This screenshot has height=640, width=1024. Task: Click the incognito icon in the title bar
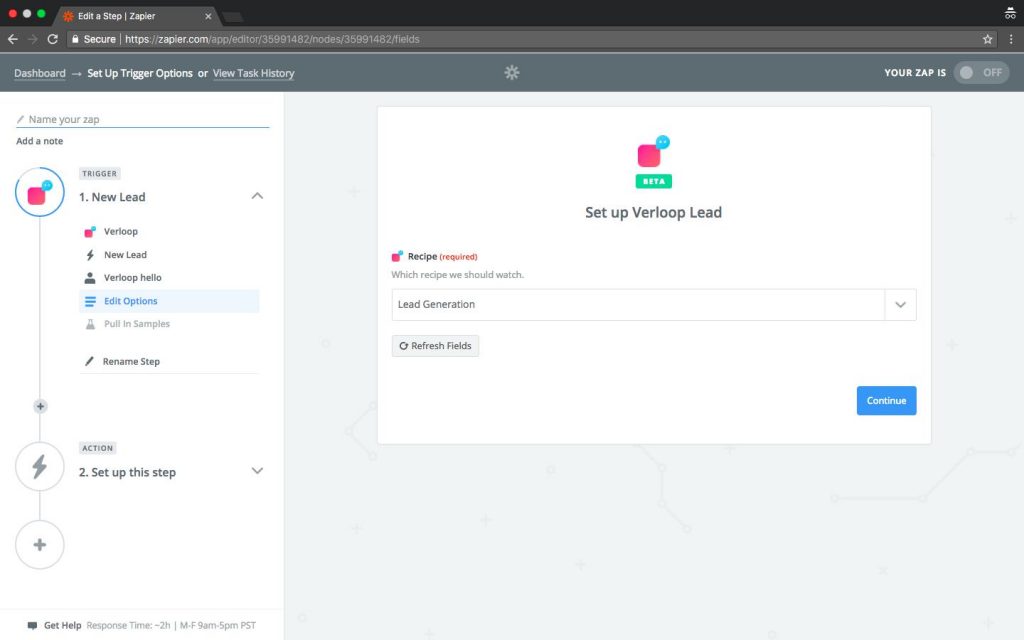[x=1010, y=13]
